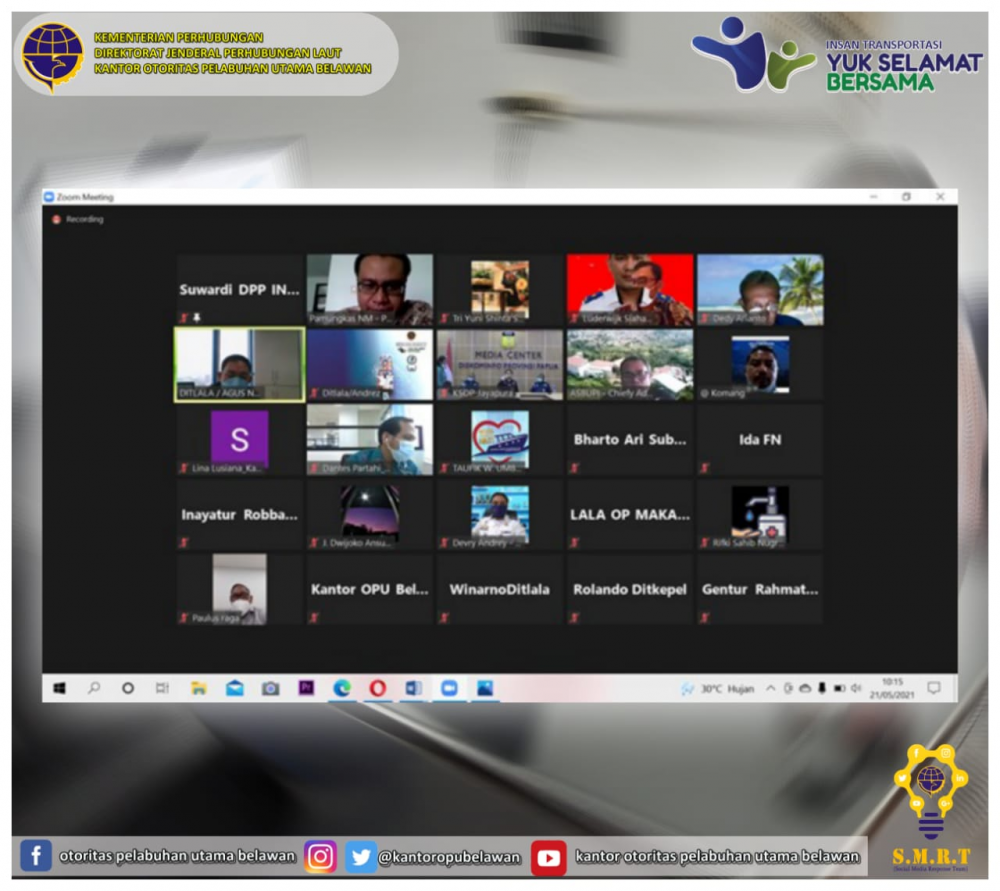Open the weather widget showing 30°C Hujan
1000x891 pixels.
pyautogui.click(x=717, y=689)
